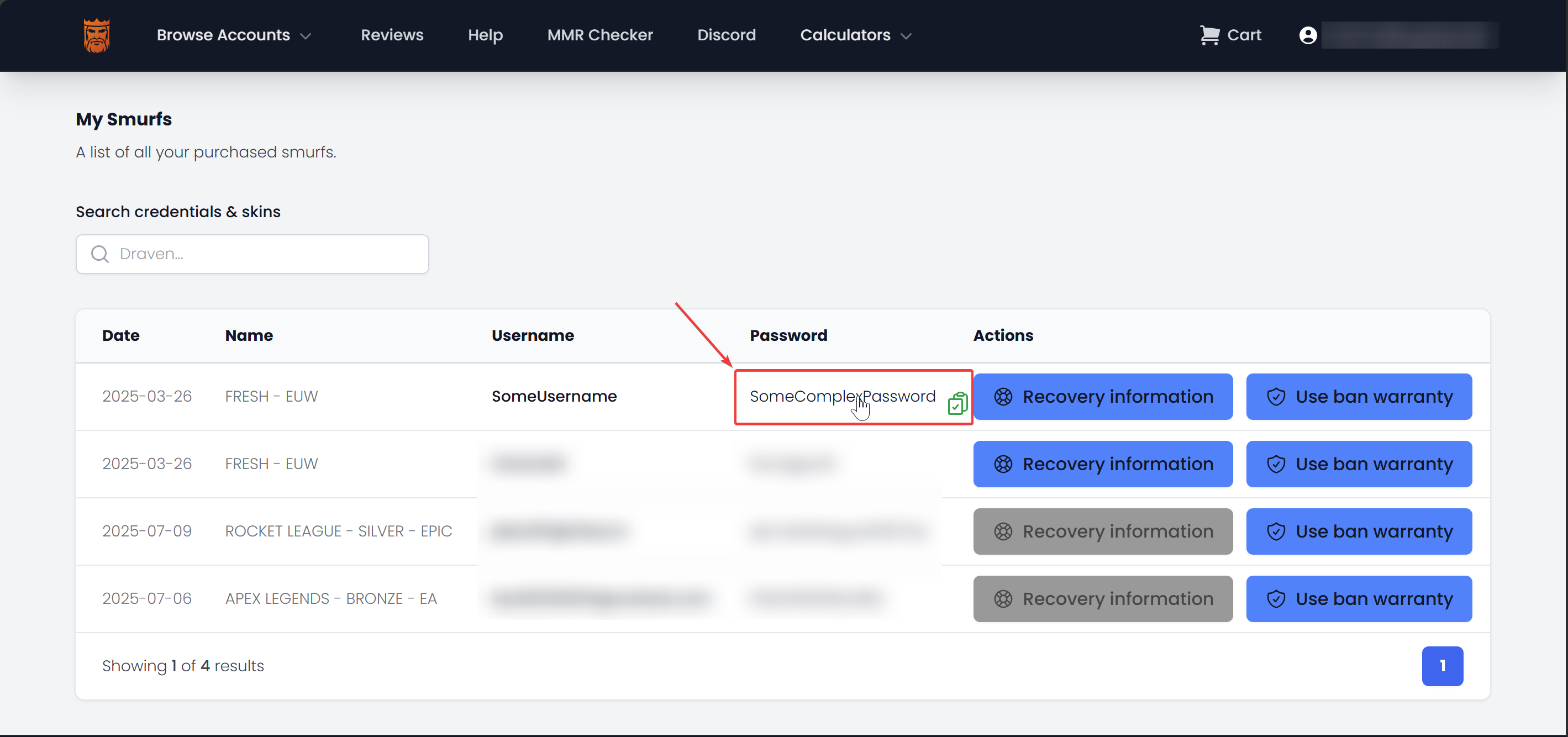Open the Discord link in navbar
The height and width of the screenshot is (737, 1568).
click(726, 35)
